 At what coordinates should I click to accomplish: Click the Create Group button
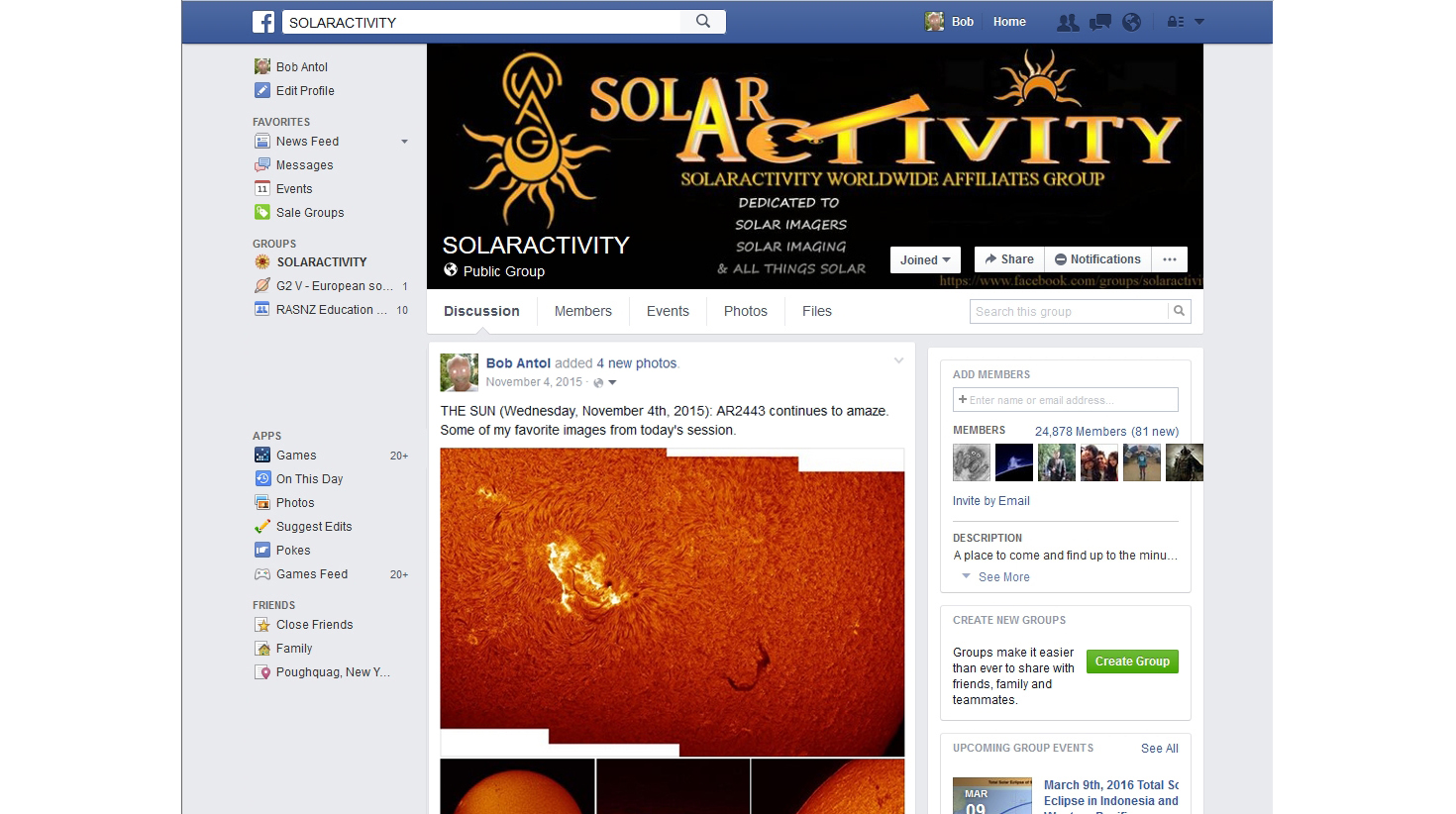coord(1132,661)
